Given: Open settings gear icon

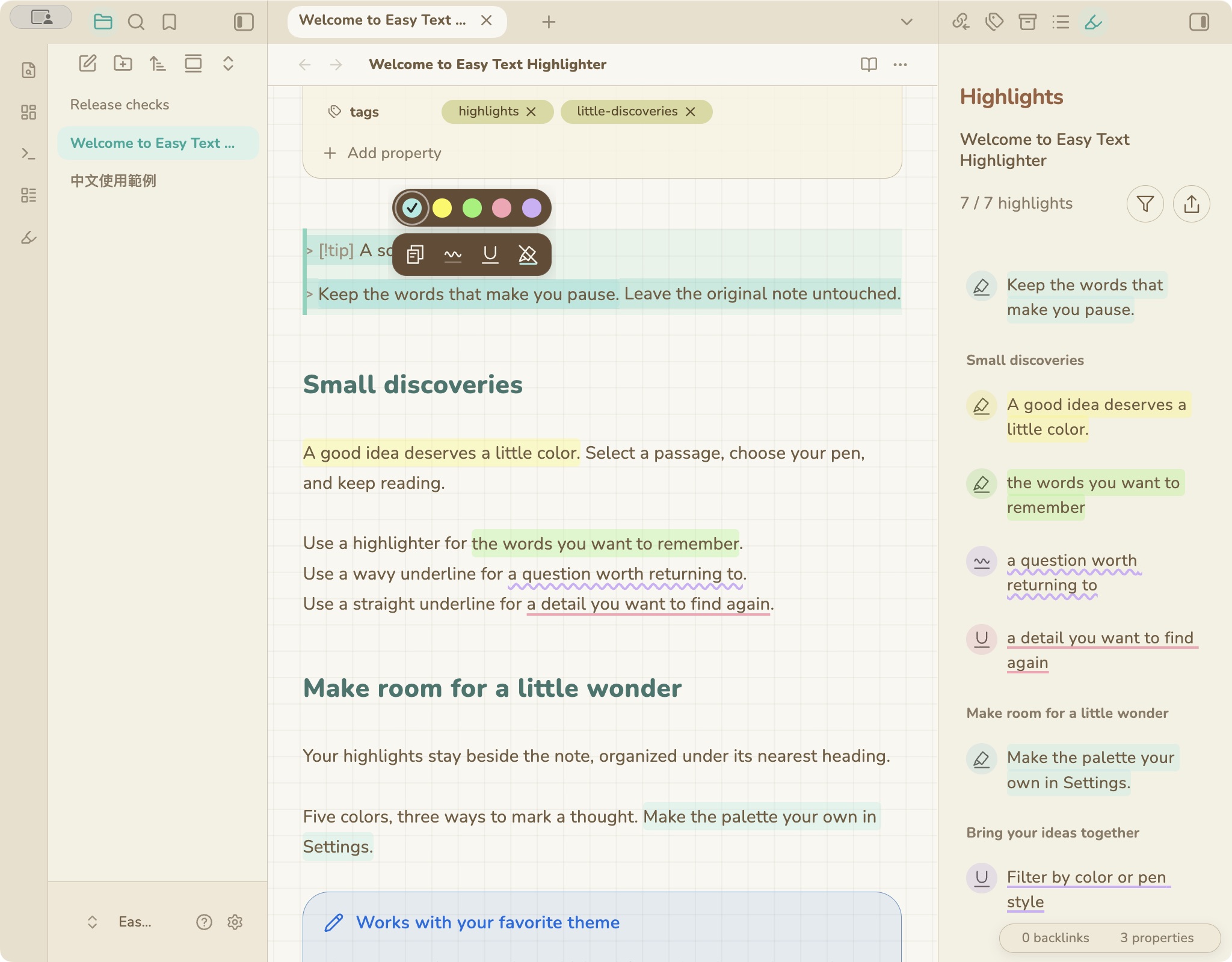Looking at the screenshot, I should pos(235,922).
